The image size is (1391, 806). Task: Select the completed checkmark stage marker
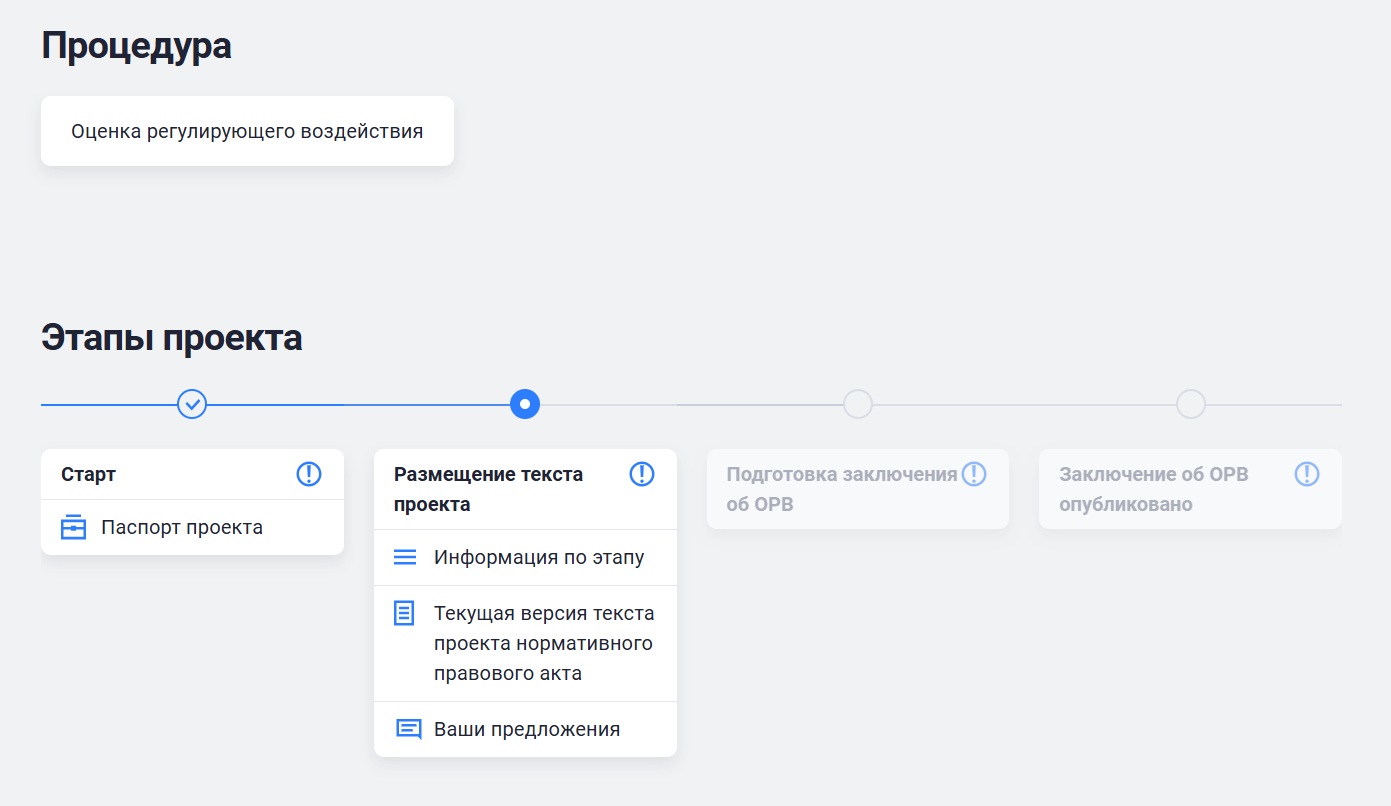pyautogui.click(x=192, y=404)
